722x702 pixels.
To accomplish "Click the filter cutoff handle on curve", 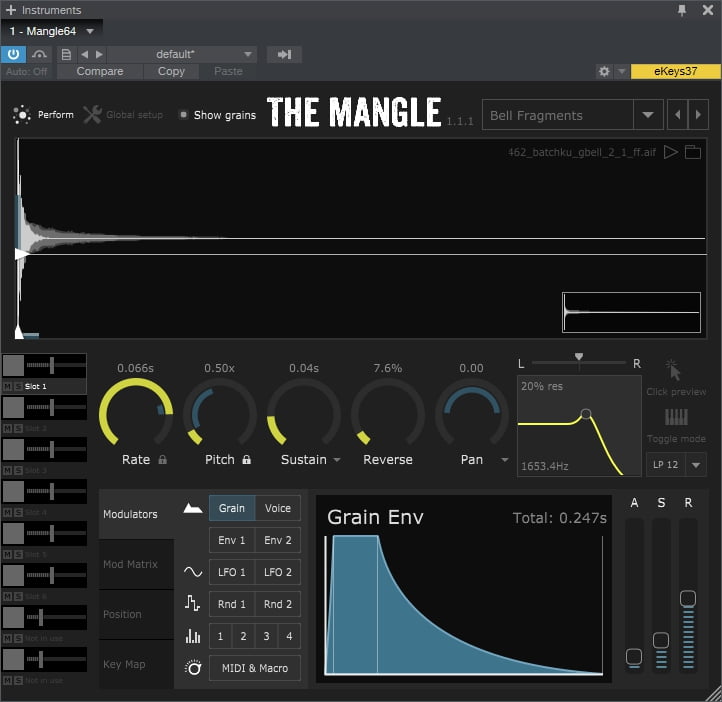I will (586, 414).
